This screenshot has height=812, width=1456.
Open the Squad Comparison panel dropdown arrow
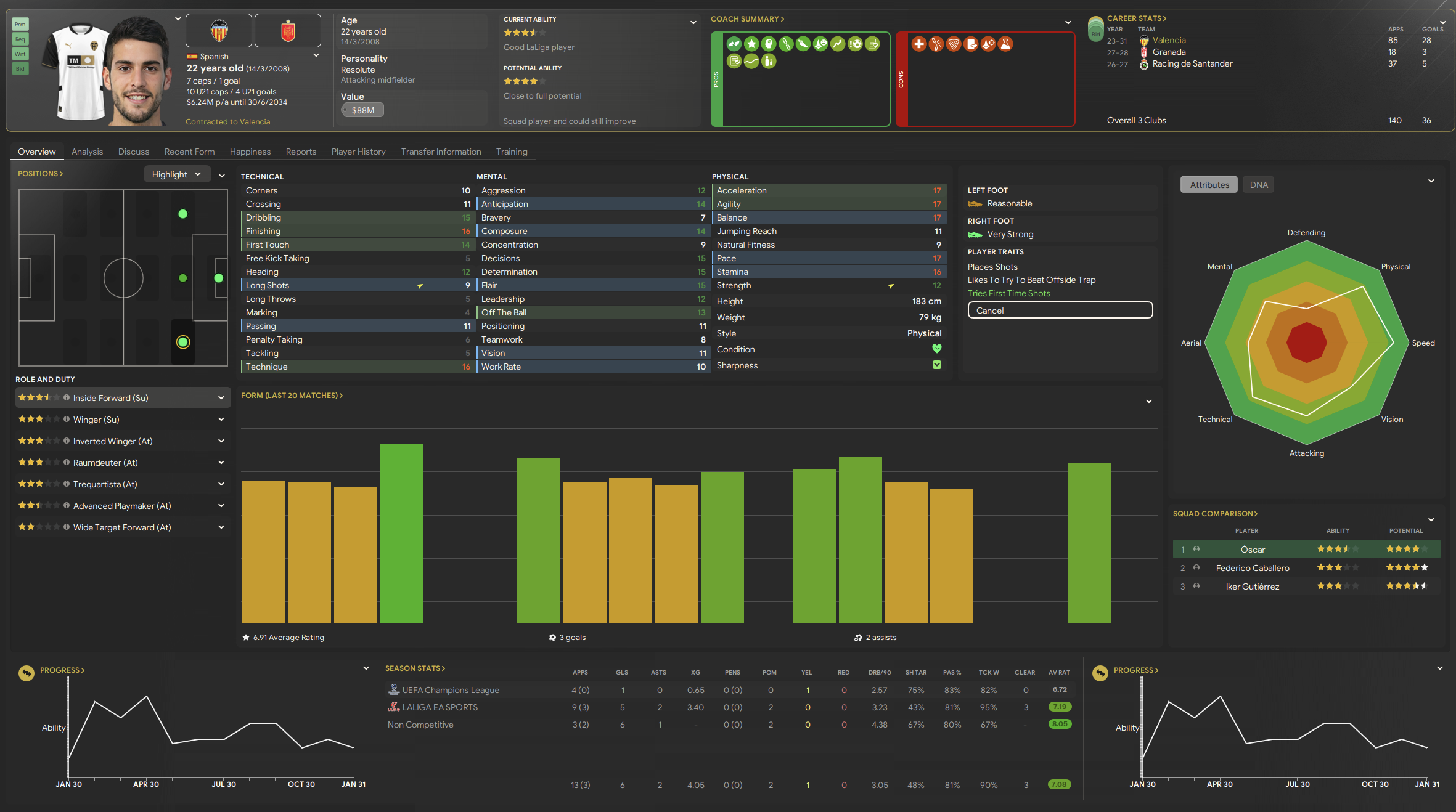(x=1431, y=520)
